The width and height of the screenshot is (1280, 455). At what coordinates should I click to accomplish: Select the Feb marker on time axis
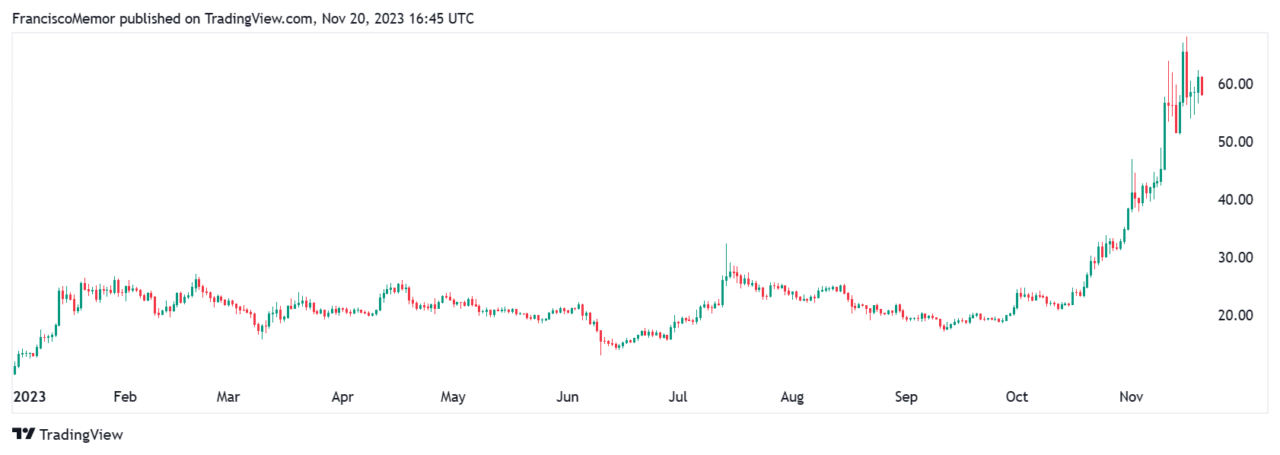point(124,397)
